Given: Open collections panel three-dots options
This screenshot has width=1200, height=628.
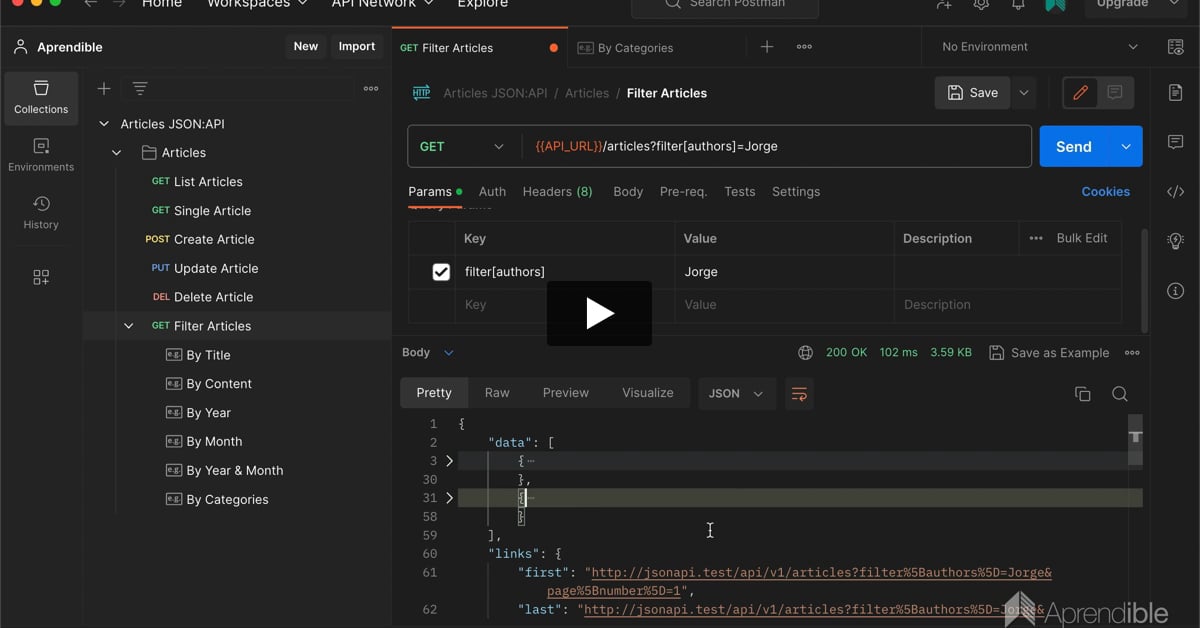Looking at the screenshot, I should (x=371, y=89).
